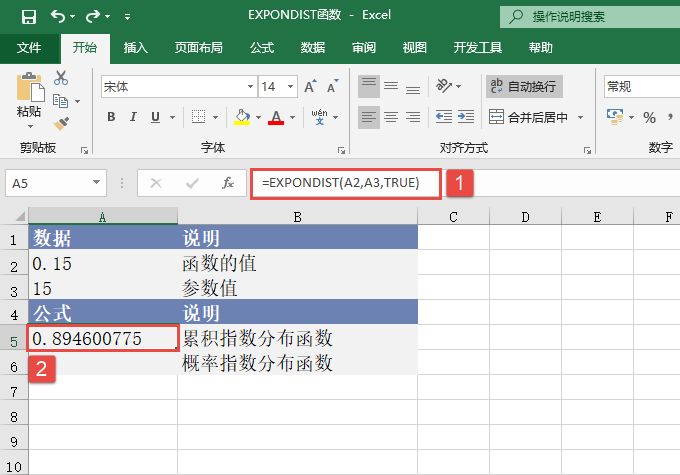Switch to the 插入 ribbon tab
The height and width of the screenshot is (475, 680).
pos(135,47)
